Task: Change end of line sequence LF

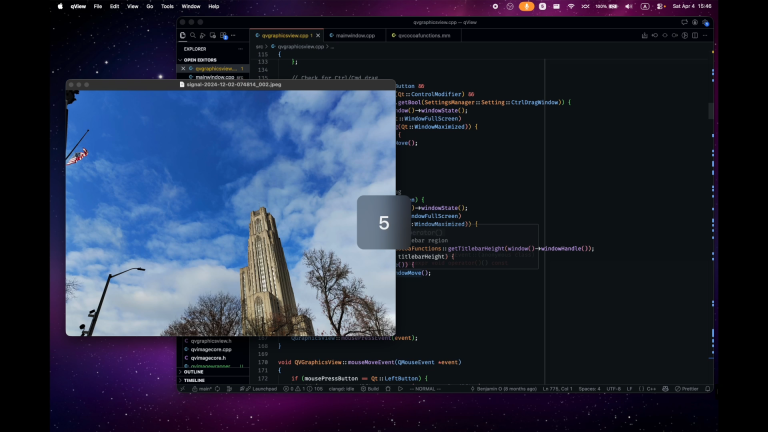Action: [x=629, y=389]
